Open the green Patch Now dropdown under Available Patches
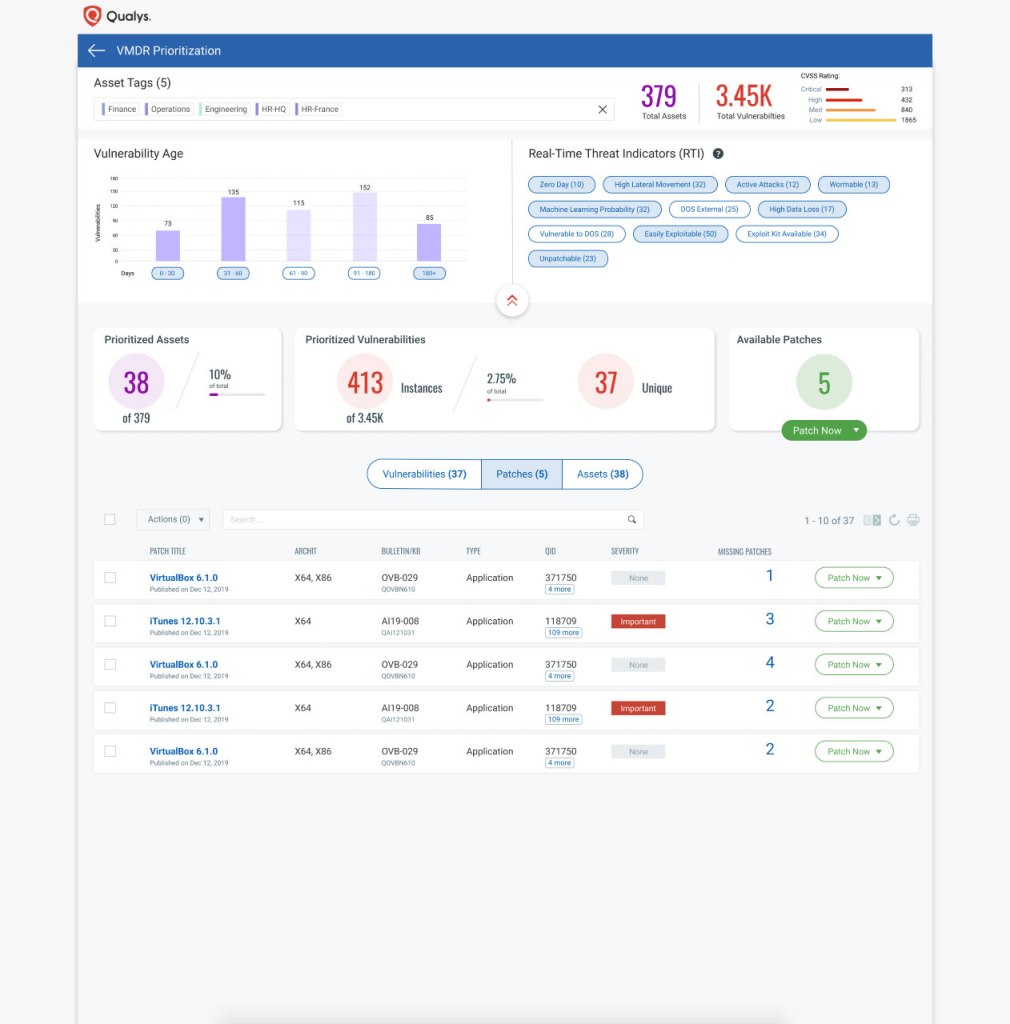This screenshot has height=1024, width=1010. [x=824, y=431]
